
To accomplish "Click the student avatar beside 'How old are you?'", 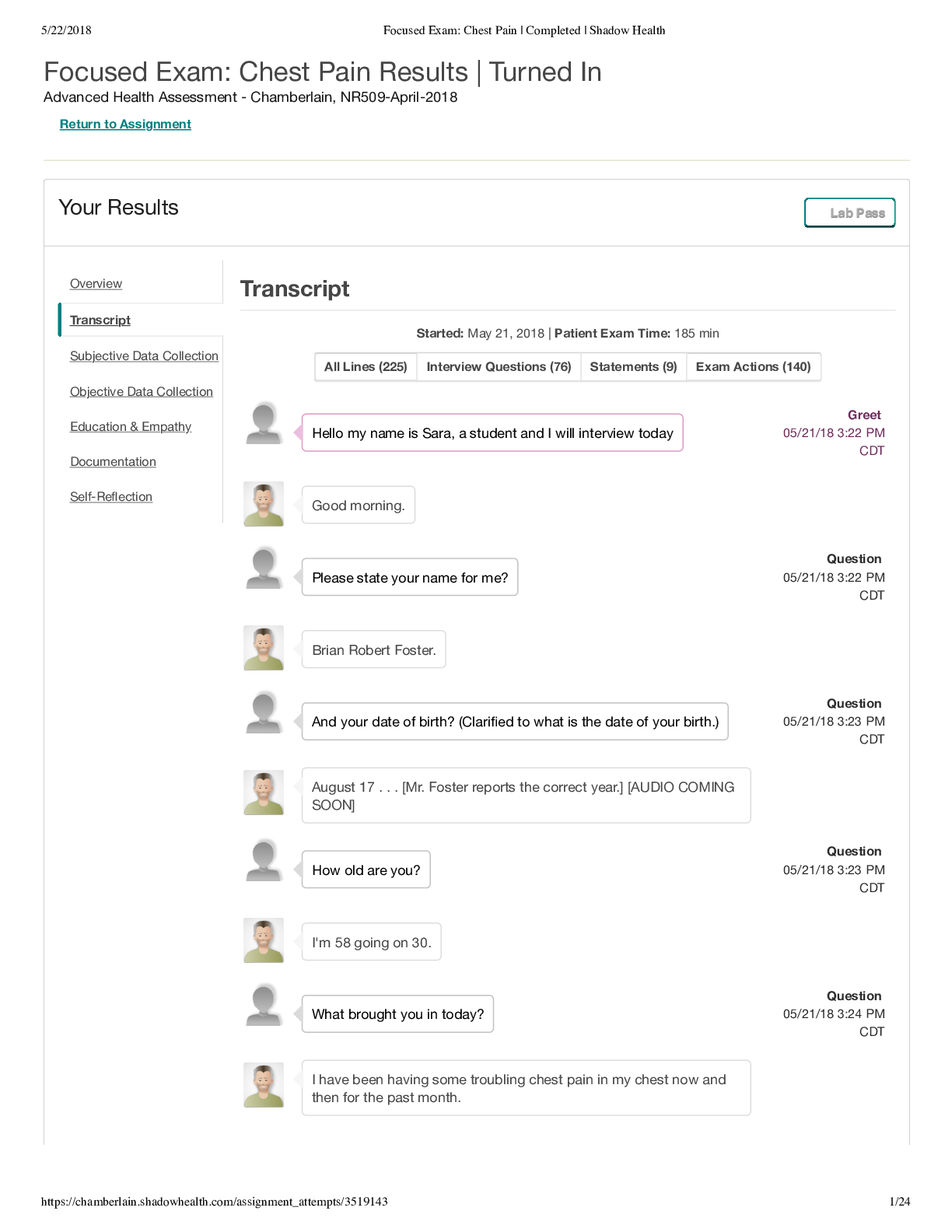I will pyautogui.click(x=264, y=860).
